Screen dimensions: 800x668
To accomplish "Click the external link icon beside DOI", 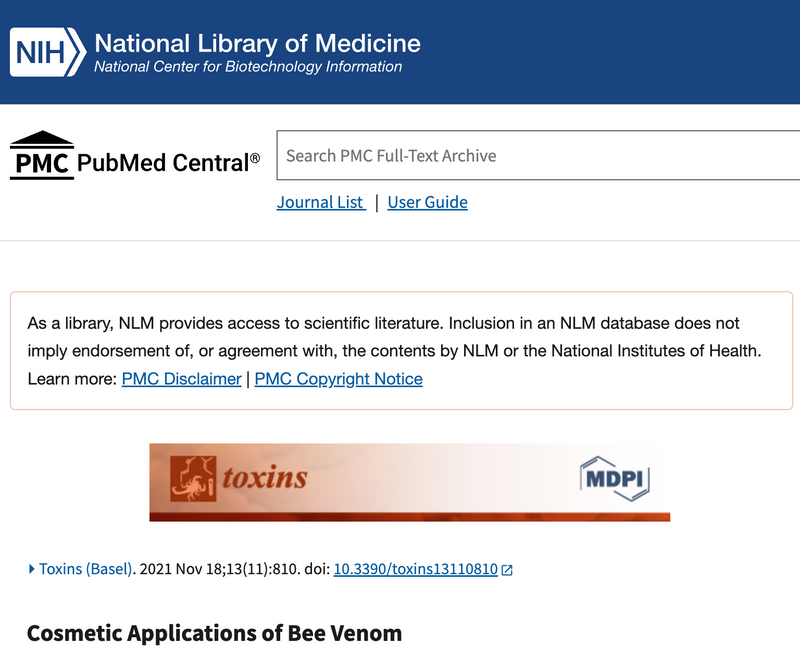I will 507,570.
